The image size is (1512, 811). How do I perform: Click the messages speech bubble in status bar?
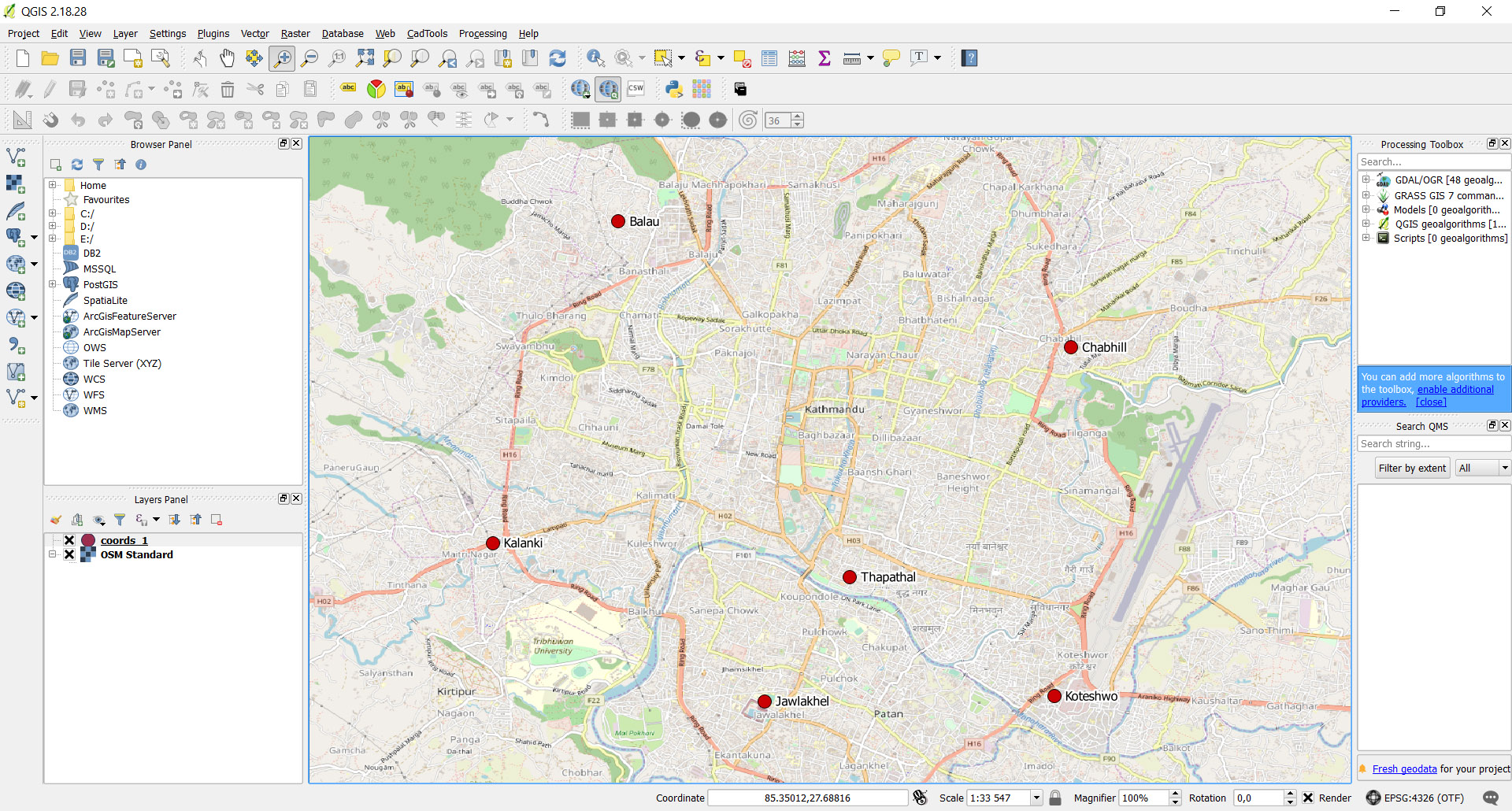(1491, 798)
